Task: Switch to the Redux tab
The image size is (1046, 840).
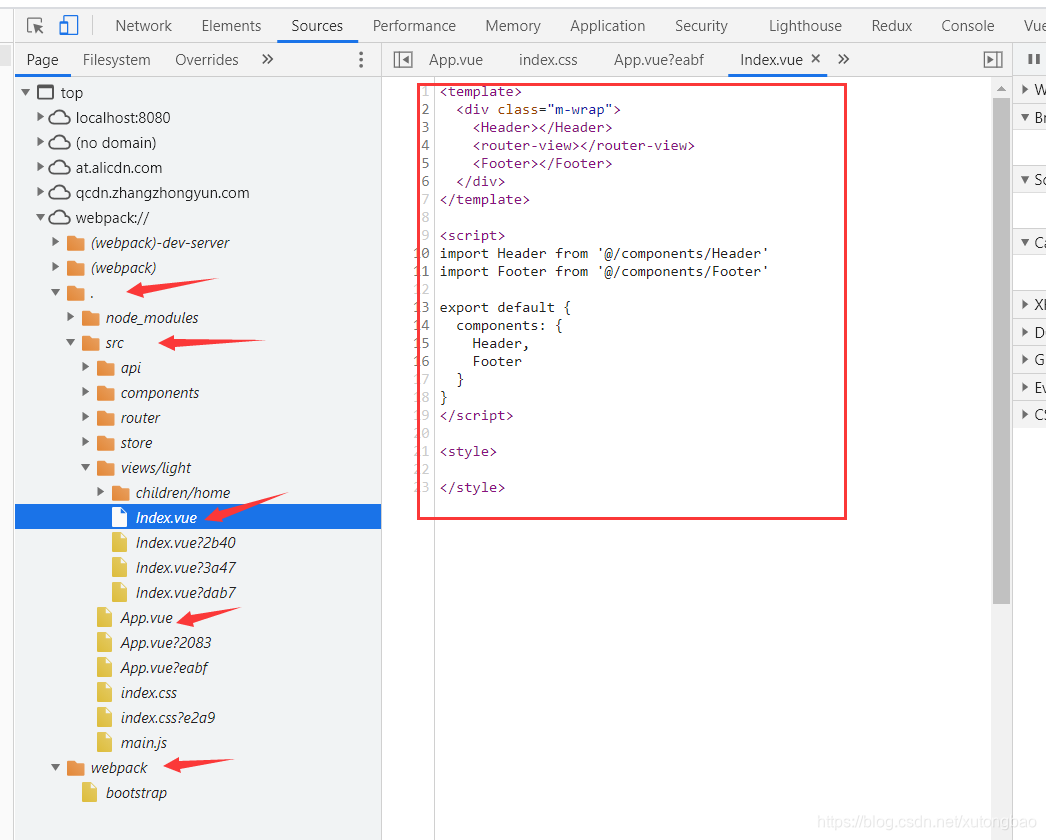Action: tap(892, 26)
